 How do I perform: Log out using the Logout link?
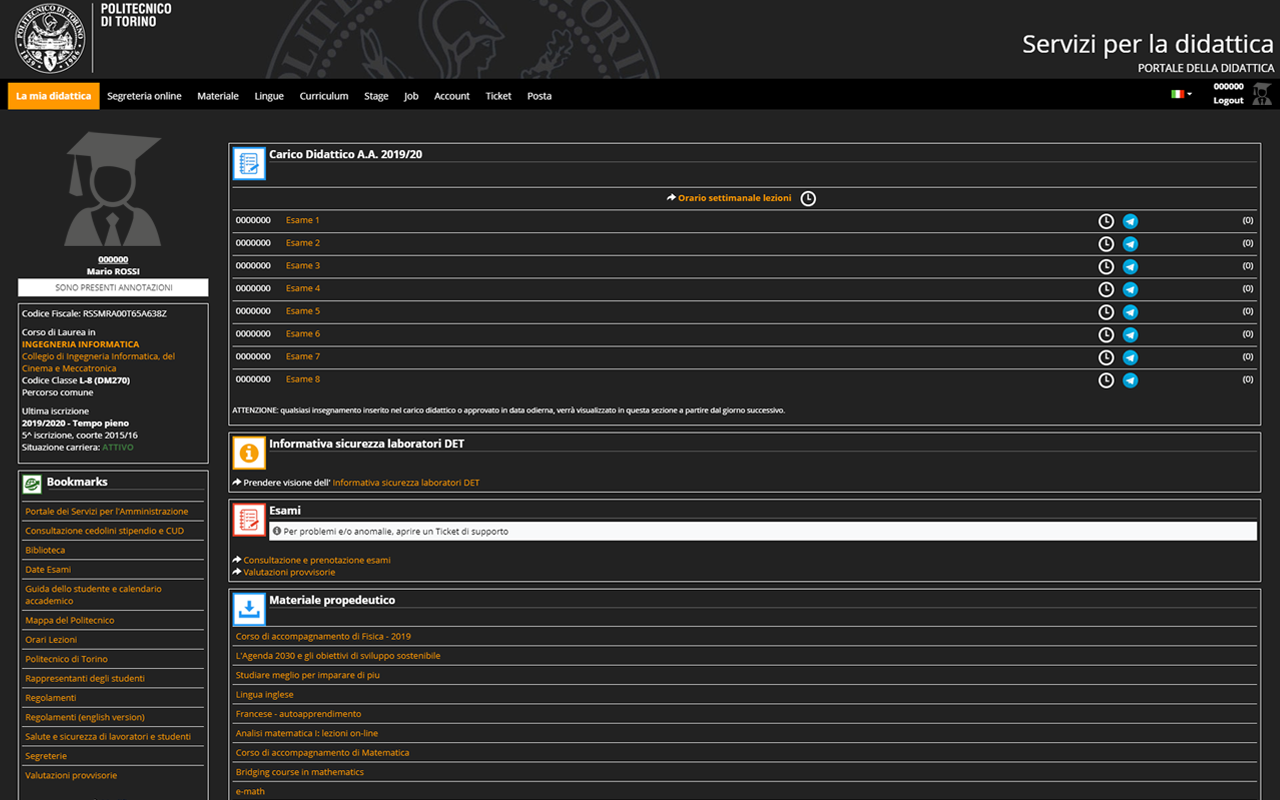click(1228, 101)
